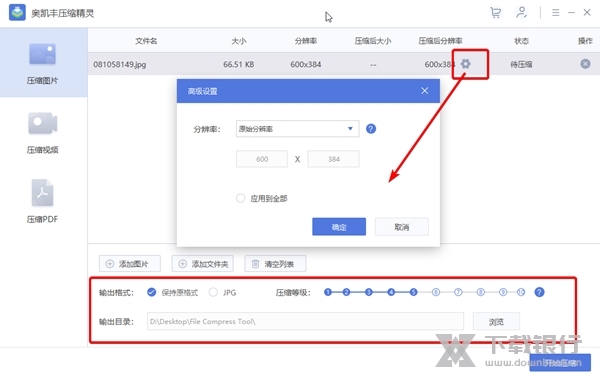Click the 添加文件夹 button

pos(203,264)
